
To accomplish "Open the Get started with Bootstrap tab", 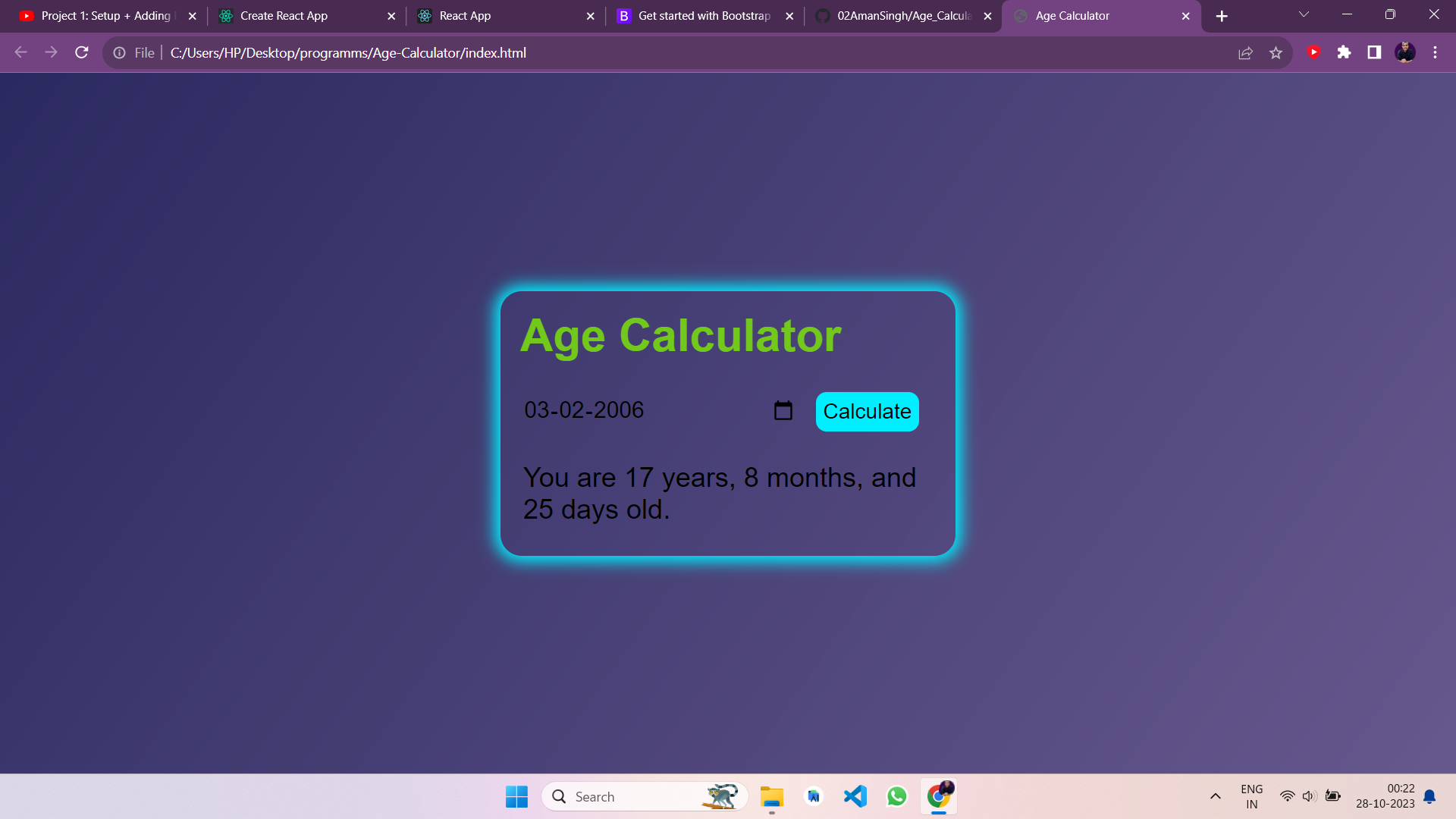I will point(696,15).
